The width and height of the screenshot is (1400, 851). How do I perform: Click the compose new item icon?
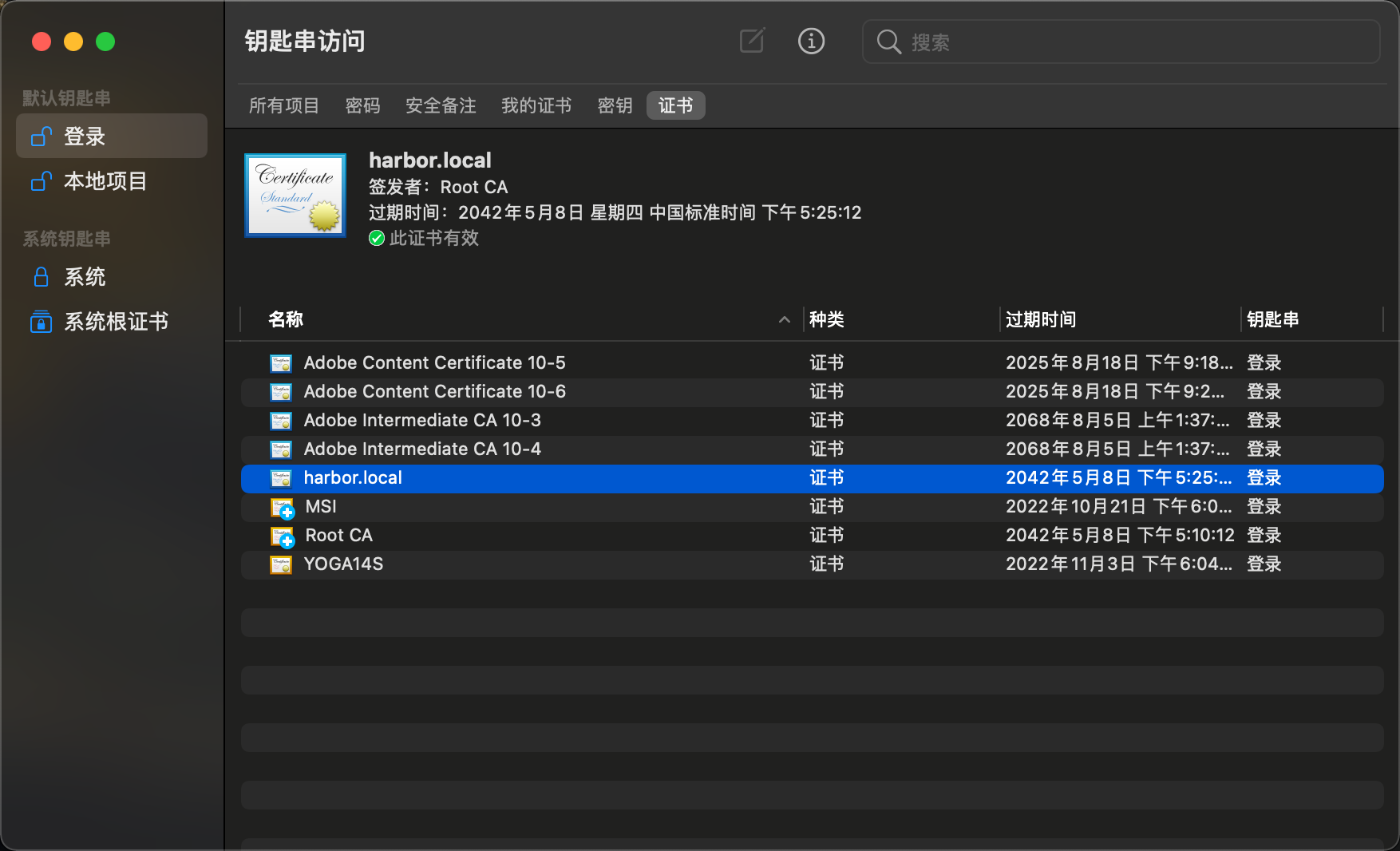tap(752, 41)
